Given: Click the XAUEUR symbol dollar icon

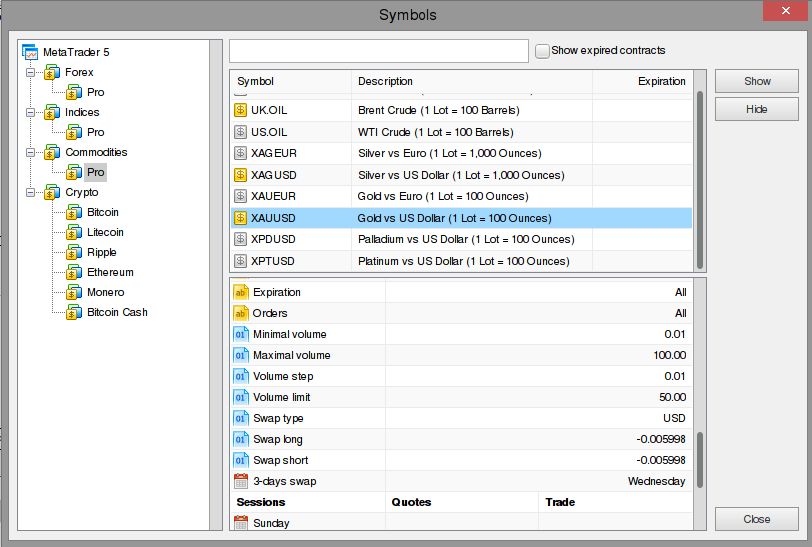Looking at the screenshot, I should (x=240, y=196).
